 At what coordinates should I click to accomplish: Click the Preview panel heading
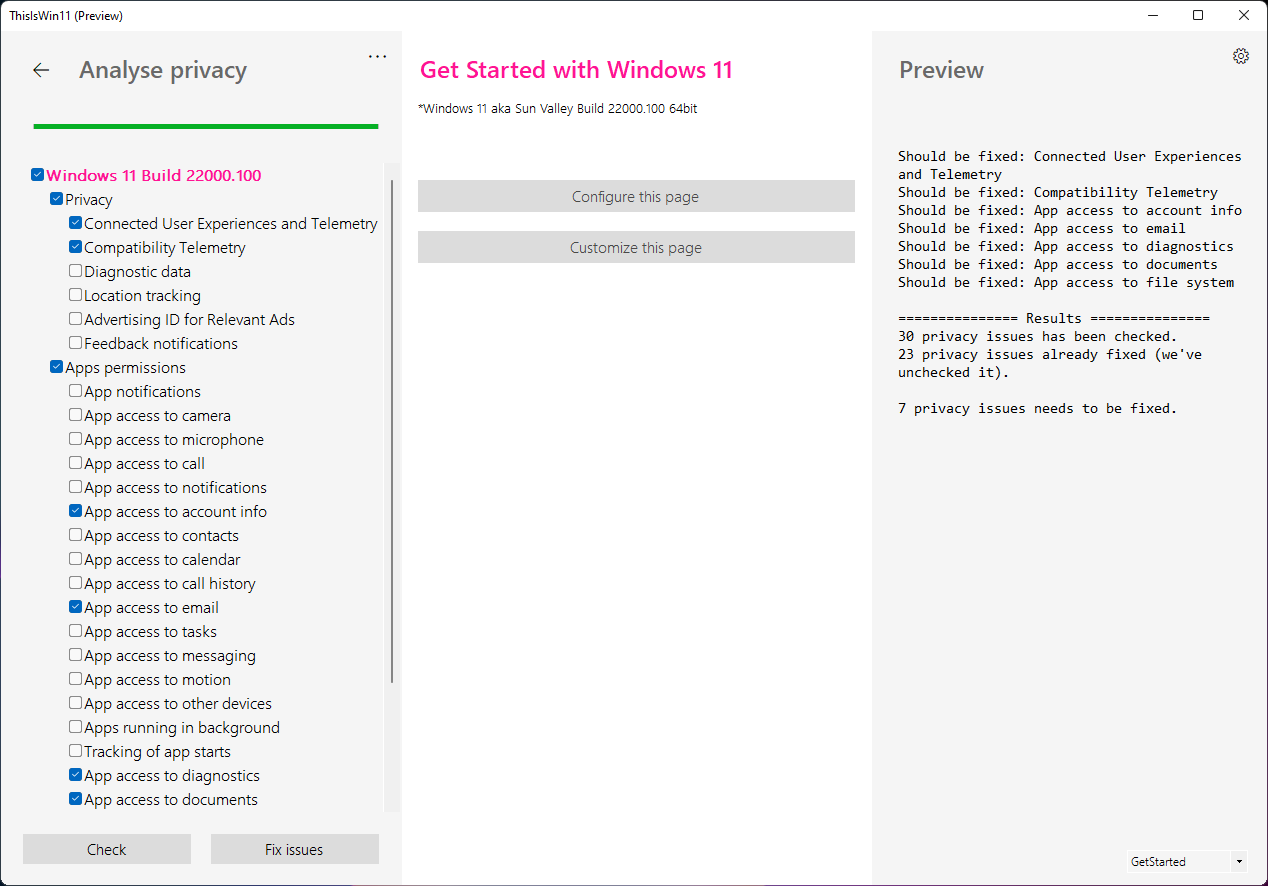941,70
